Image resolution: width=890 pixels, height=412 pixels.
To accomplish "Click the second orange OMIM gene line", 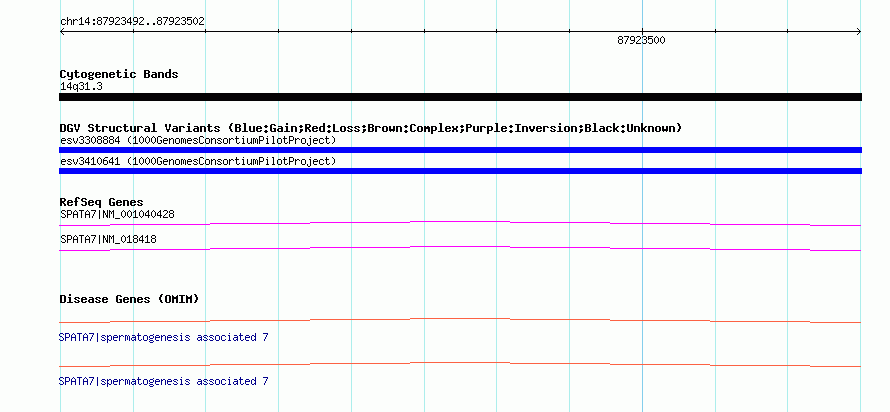I will pos(460,364).
